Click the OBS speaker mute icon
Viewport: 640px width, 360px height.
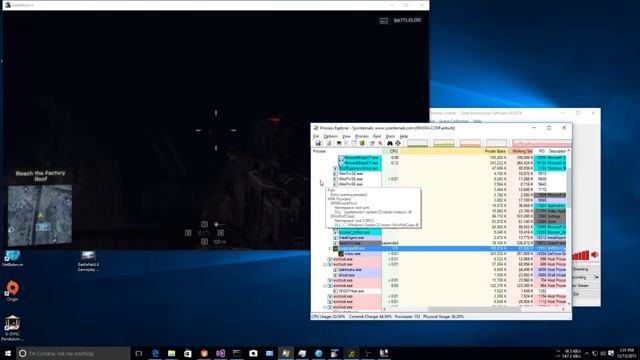pos(595,255)
